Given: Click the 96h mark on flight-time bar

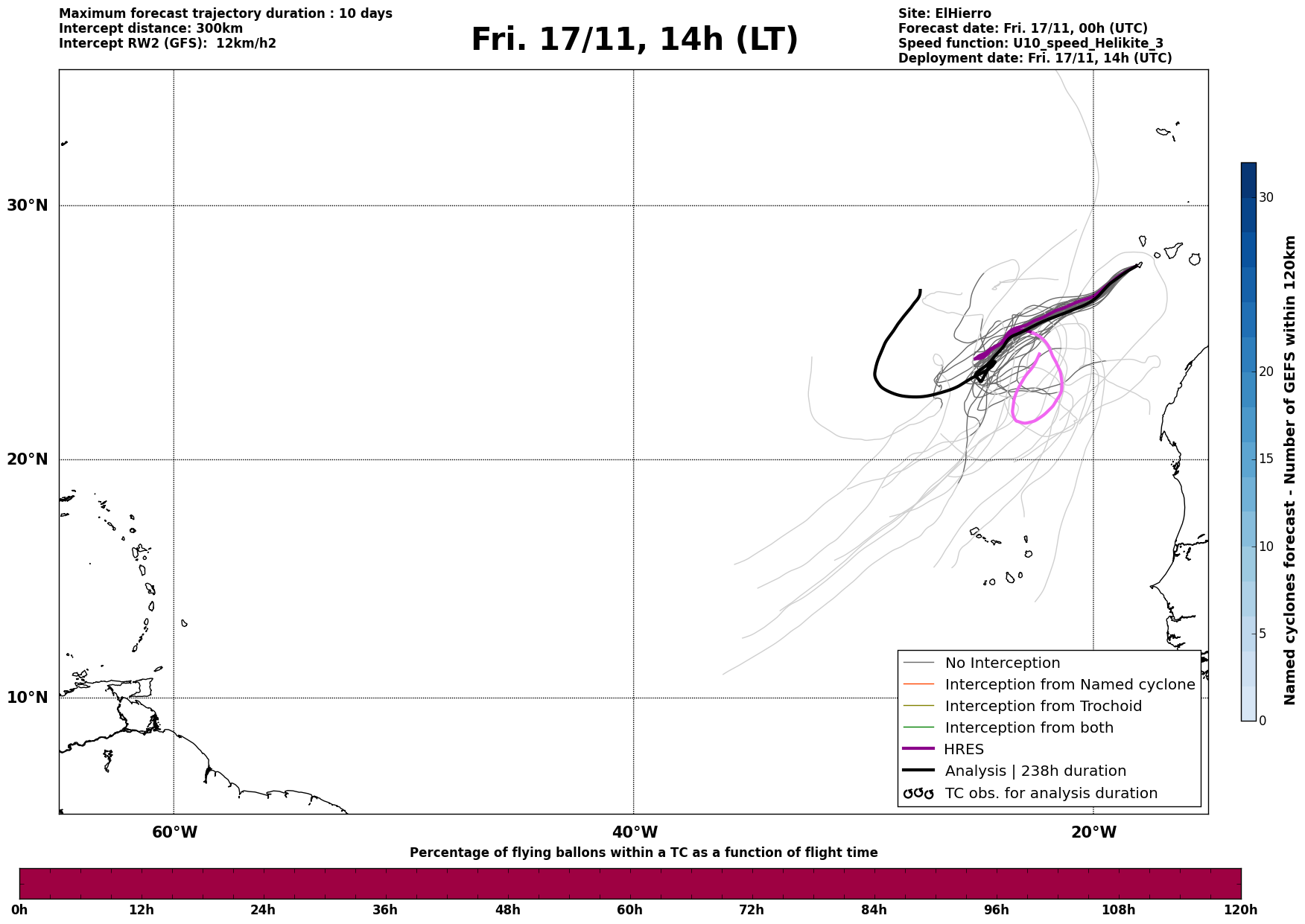Looking at the screenshot, I should (997, 910).
